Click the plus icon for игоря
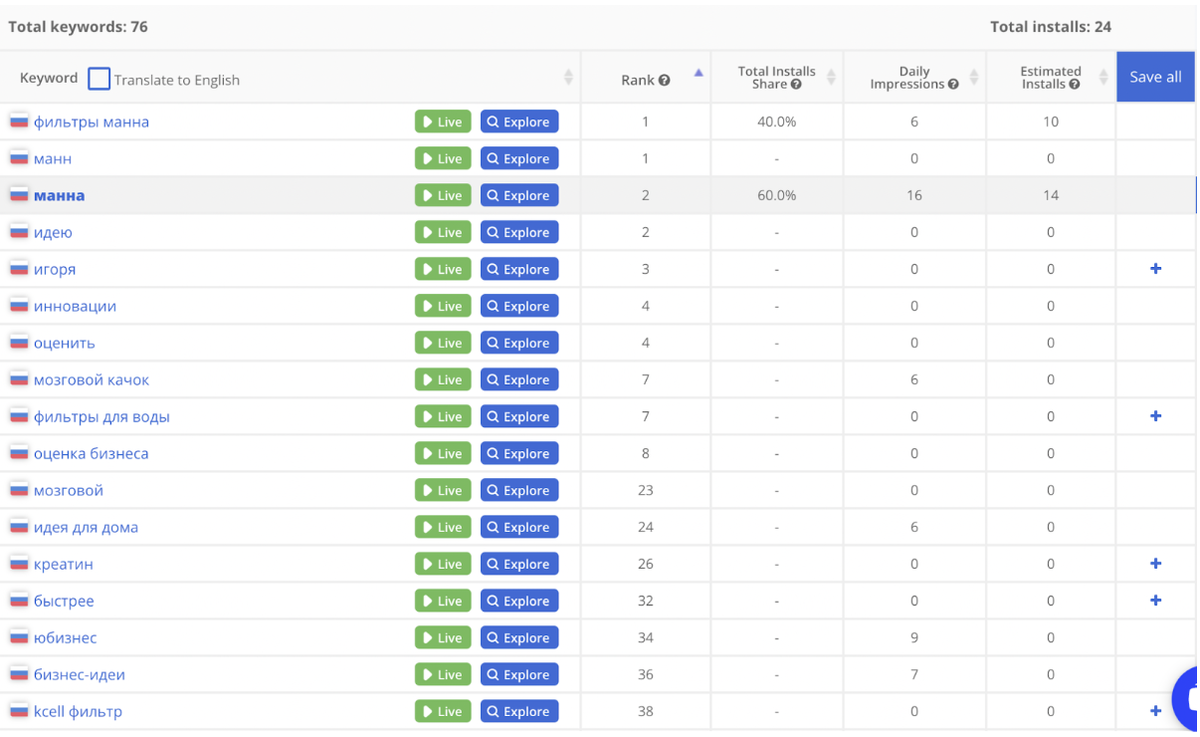 1155,269
